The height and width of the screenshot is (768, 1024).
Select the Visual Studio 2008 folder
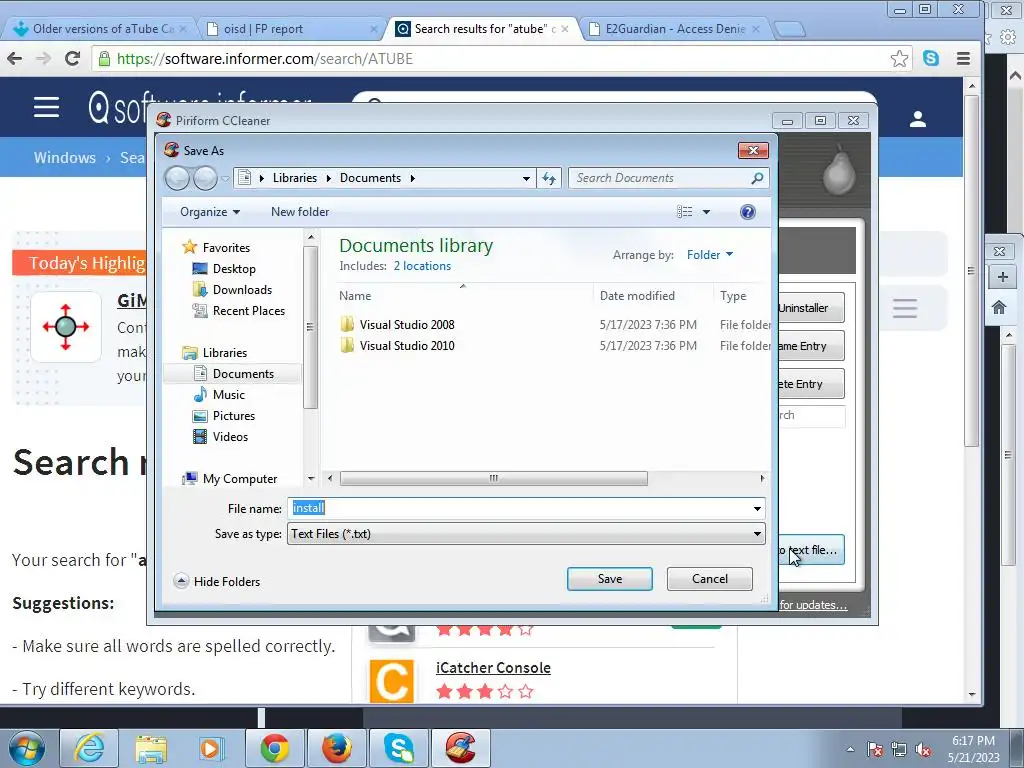point(407,325)
